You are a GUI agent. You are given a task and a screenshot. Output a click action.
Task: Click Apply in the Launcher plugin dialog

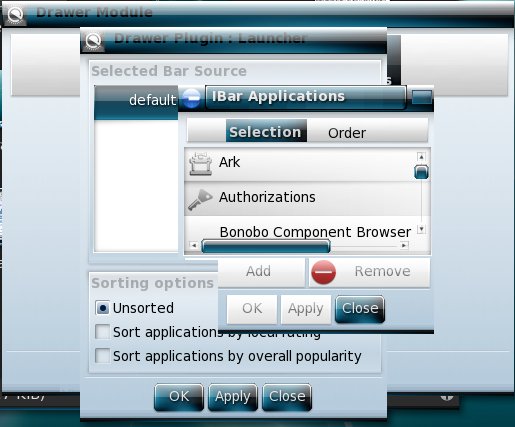pos(233,397)
